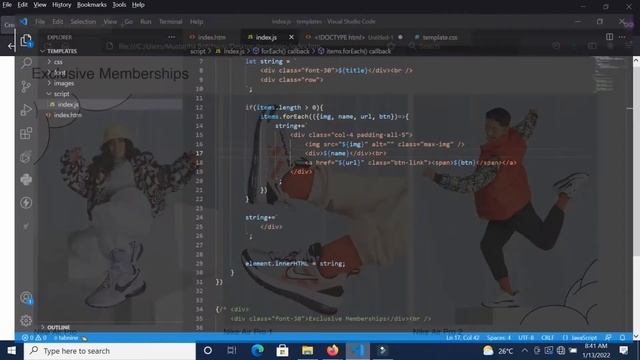Open the Thunder Client lightning icon
The width and height of the screenshot is (640, 360).
pos(26,202)
